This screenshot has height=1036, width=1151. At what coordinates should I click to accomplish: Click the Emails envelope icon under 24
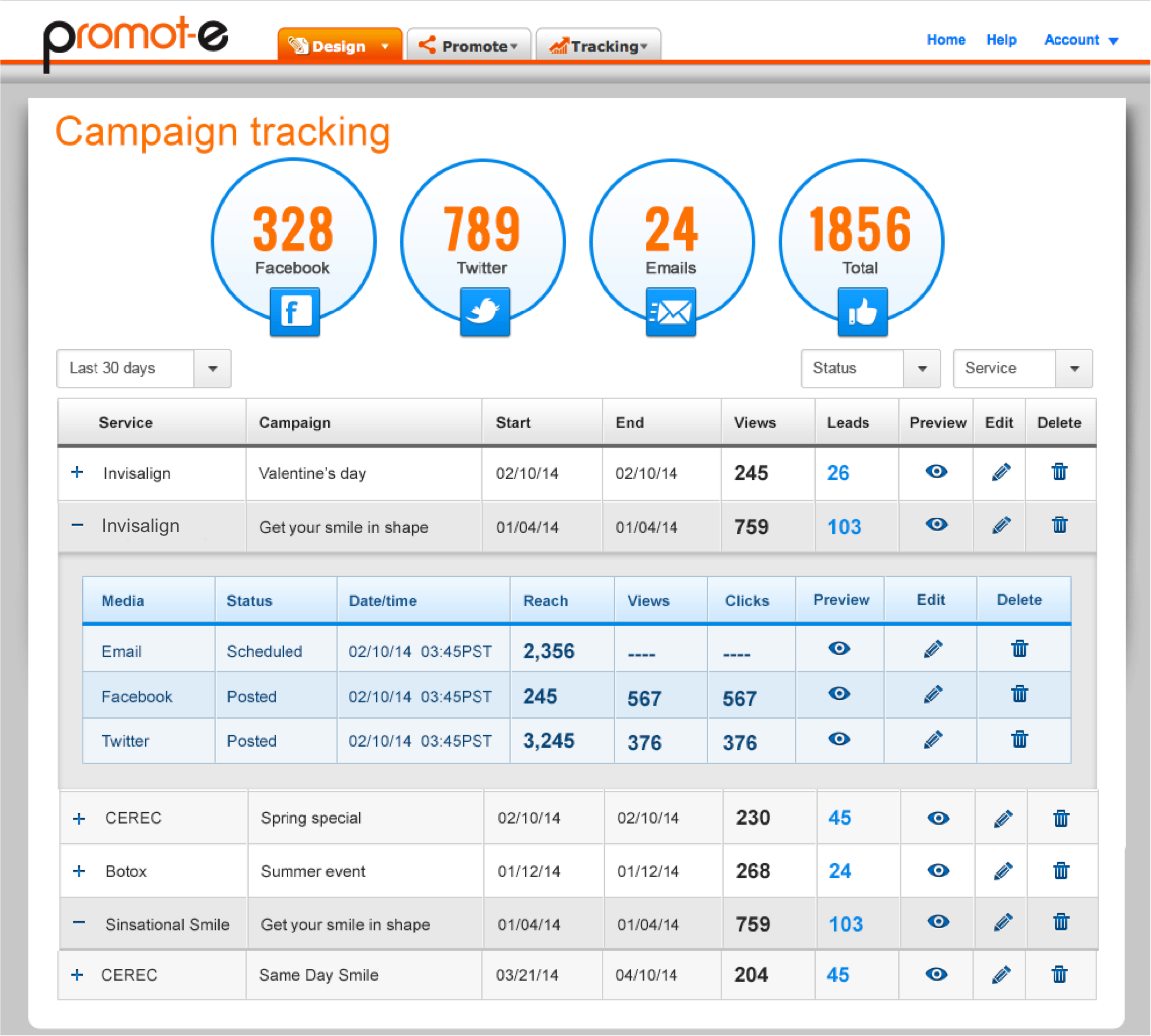(671, 312)
